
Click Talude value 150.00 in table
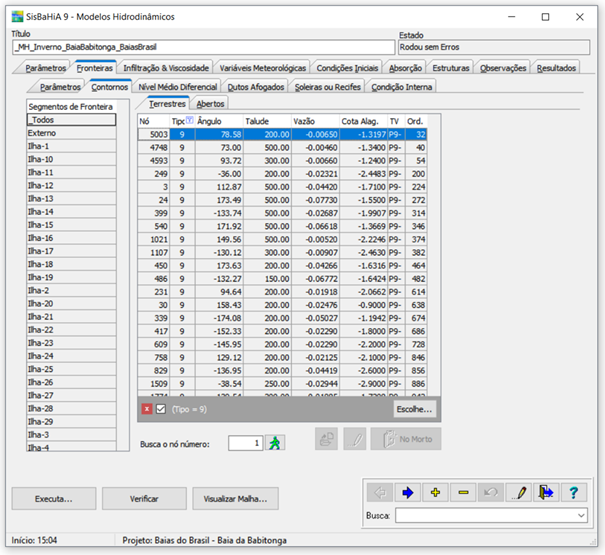pos(267,279)
